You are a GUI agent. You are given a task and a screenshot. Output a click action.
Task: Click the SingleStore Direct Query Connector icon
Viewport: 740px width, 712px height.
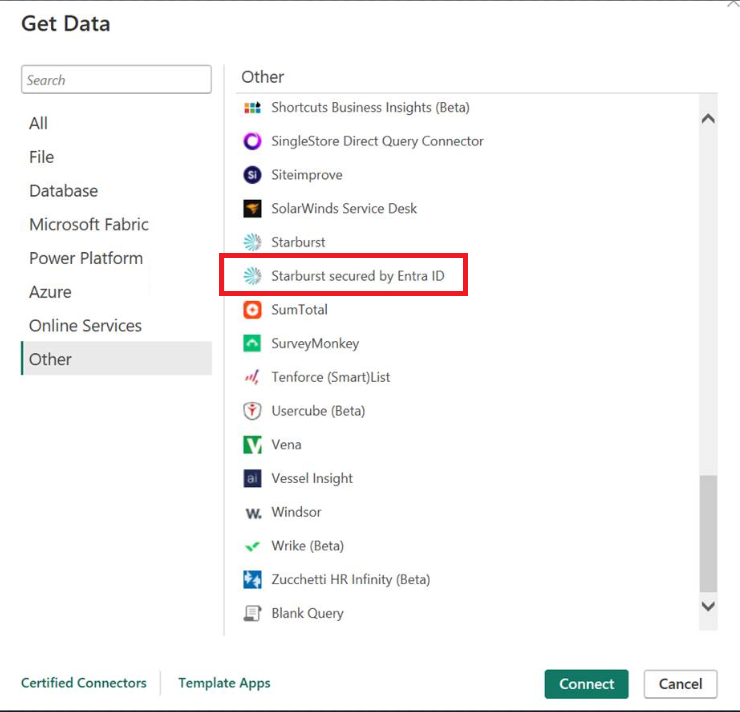tap(252, 141)
